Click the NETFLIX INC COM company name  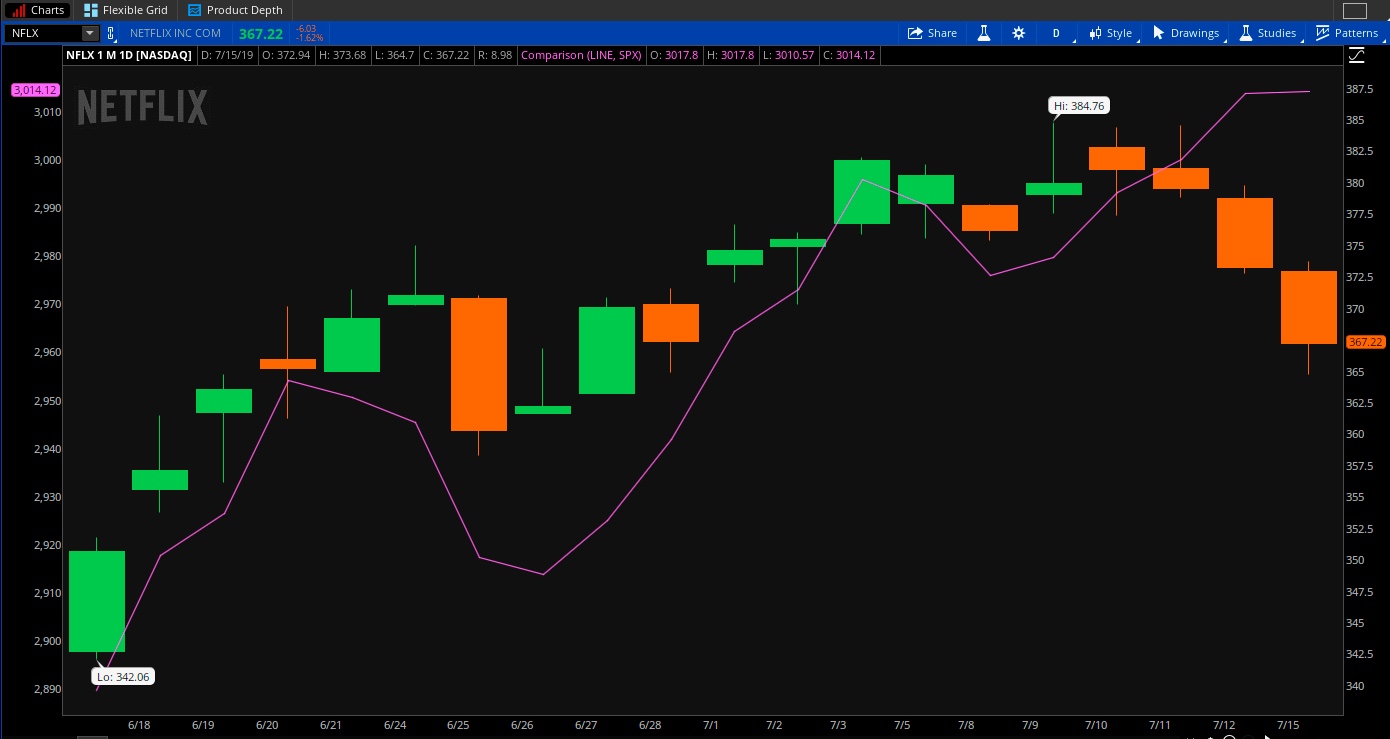[x=175, y=33]
